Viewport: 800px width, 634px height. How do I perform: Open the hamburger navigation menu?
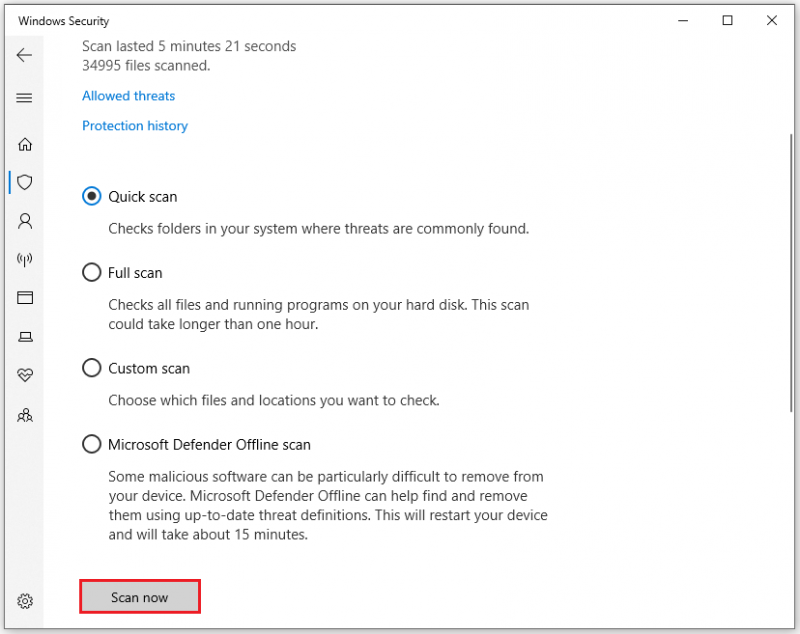(x=24, y=98)
